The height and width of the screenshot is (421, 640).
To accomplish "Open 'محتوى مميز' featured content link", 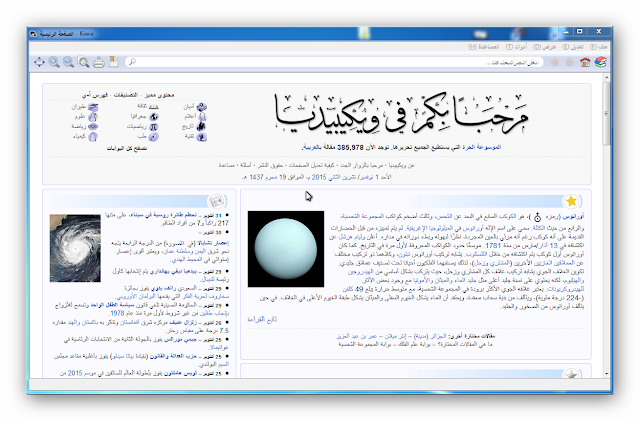I will pos(160,95).
